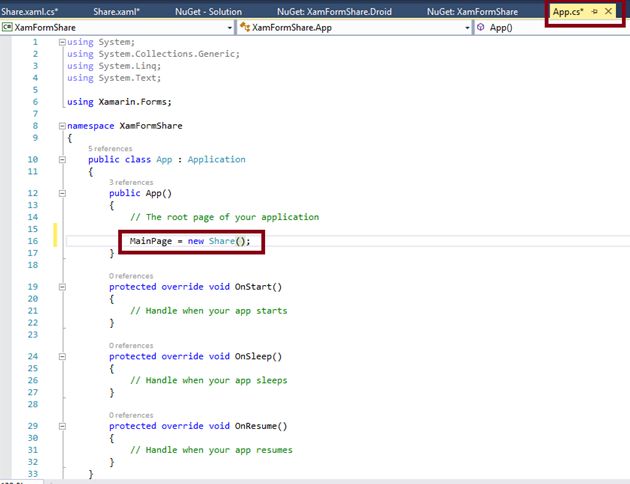630x484 pixels.
Task: Open '0 references' link above OnStart
Action: (x=131, y=276)
